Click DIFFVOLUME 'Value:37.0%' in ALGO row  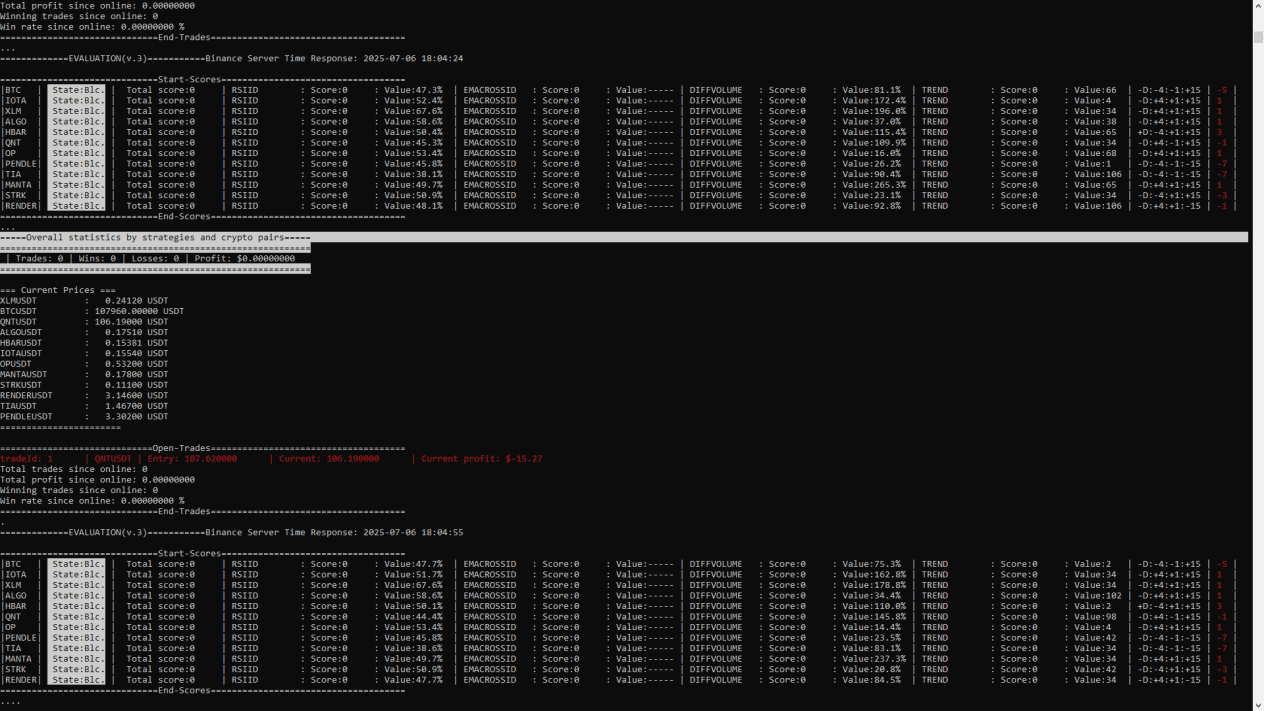pyautogui.click(x=871, y=121)
